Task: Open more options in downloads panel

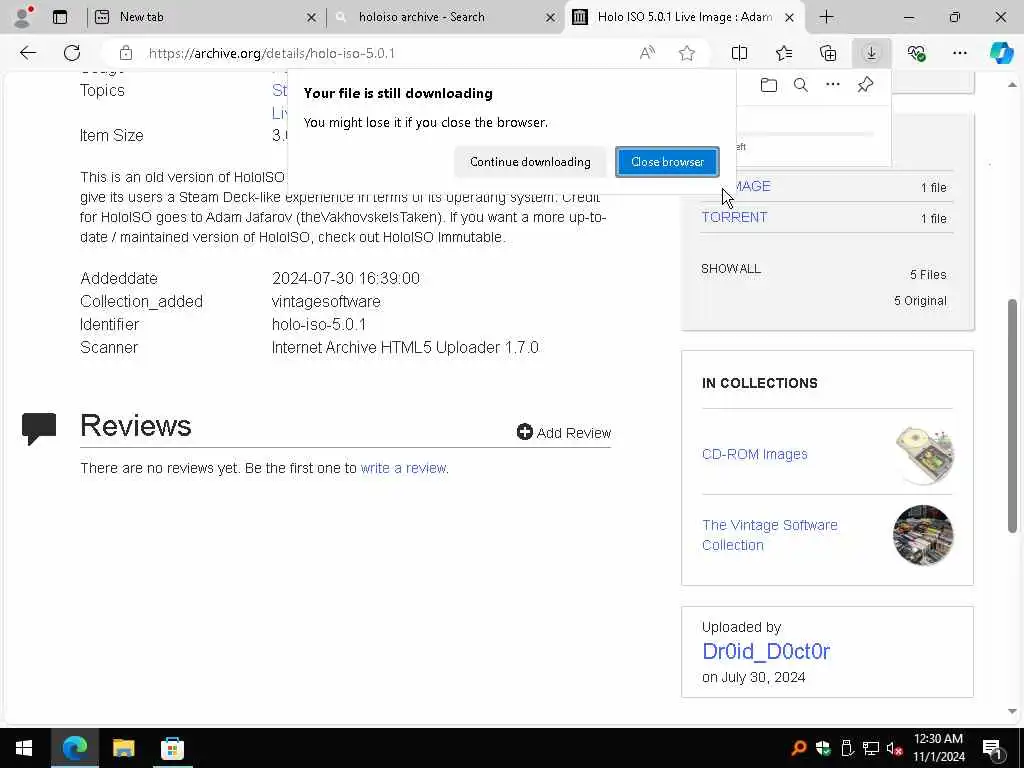Action: (833, 85)
